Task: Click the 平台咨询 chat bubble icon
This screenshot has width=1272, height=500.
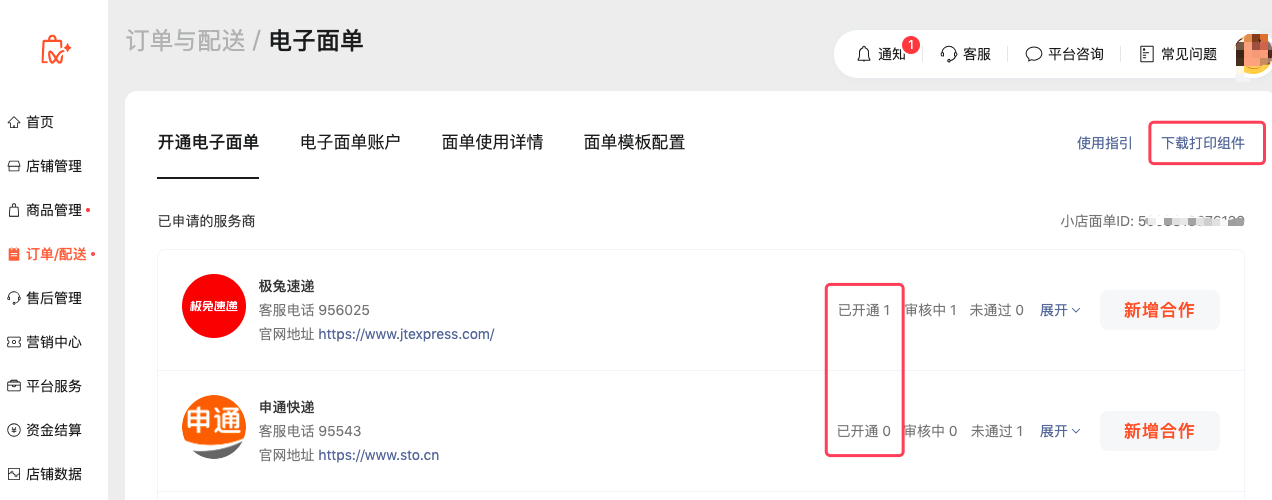Action: (x=1034, y=54)
